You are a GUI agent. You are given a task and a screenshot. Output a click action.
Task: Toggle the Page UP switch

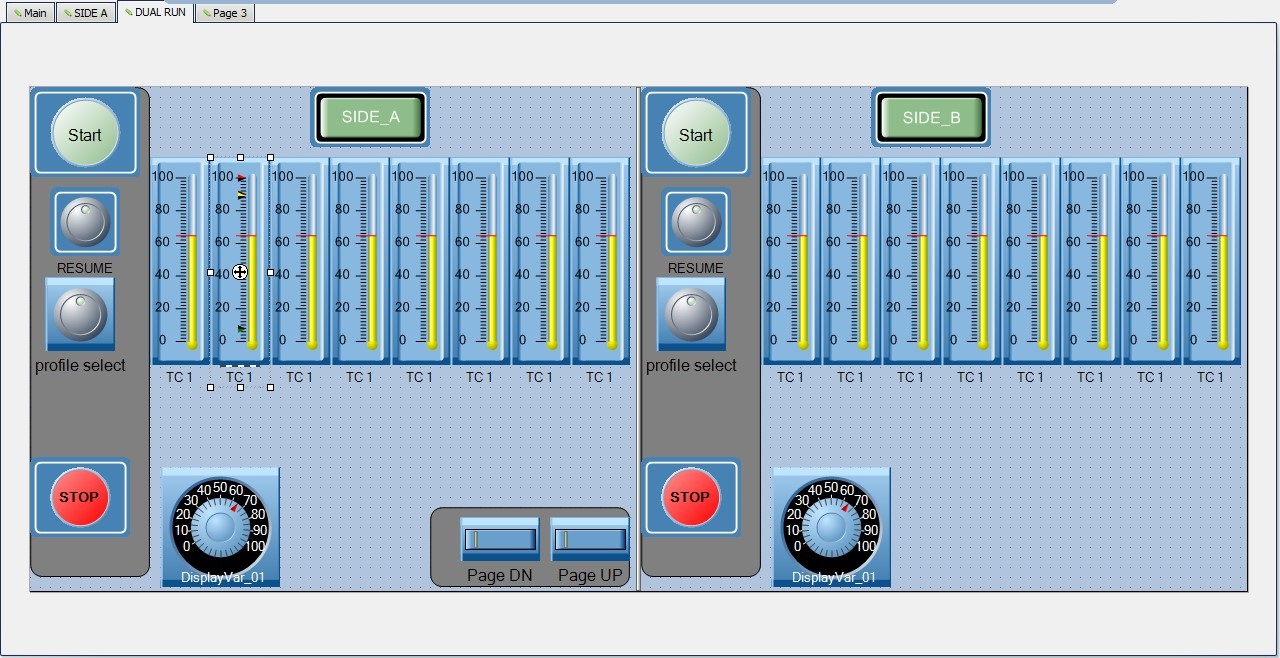pyautogui.click(x=590, y=540)
